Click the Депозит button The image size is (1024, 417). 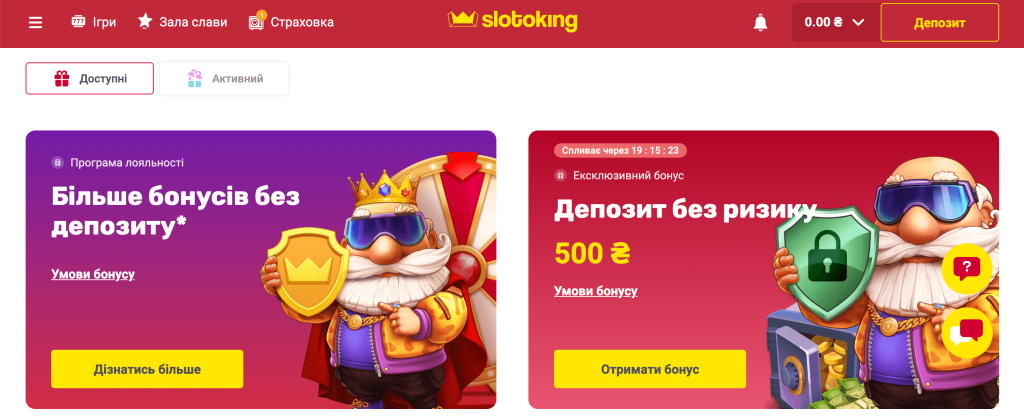click(x=939, y=22)
